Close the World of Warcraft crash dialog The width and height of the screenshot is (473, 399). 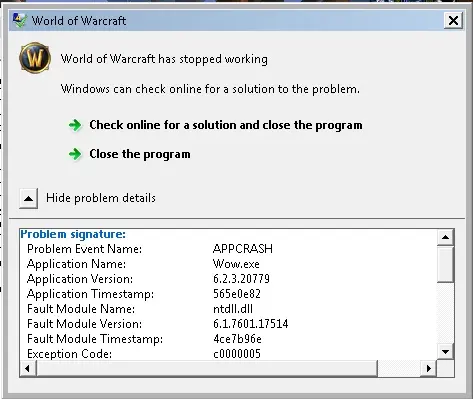click(453, 21)
